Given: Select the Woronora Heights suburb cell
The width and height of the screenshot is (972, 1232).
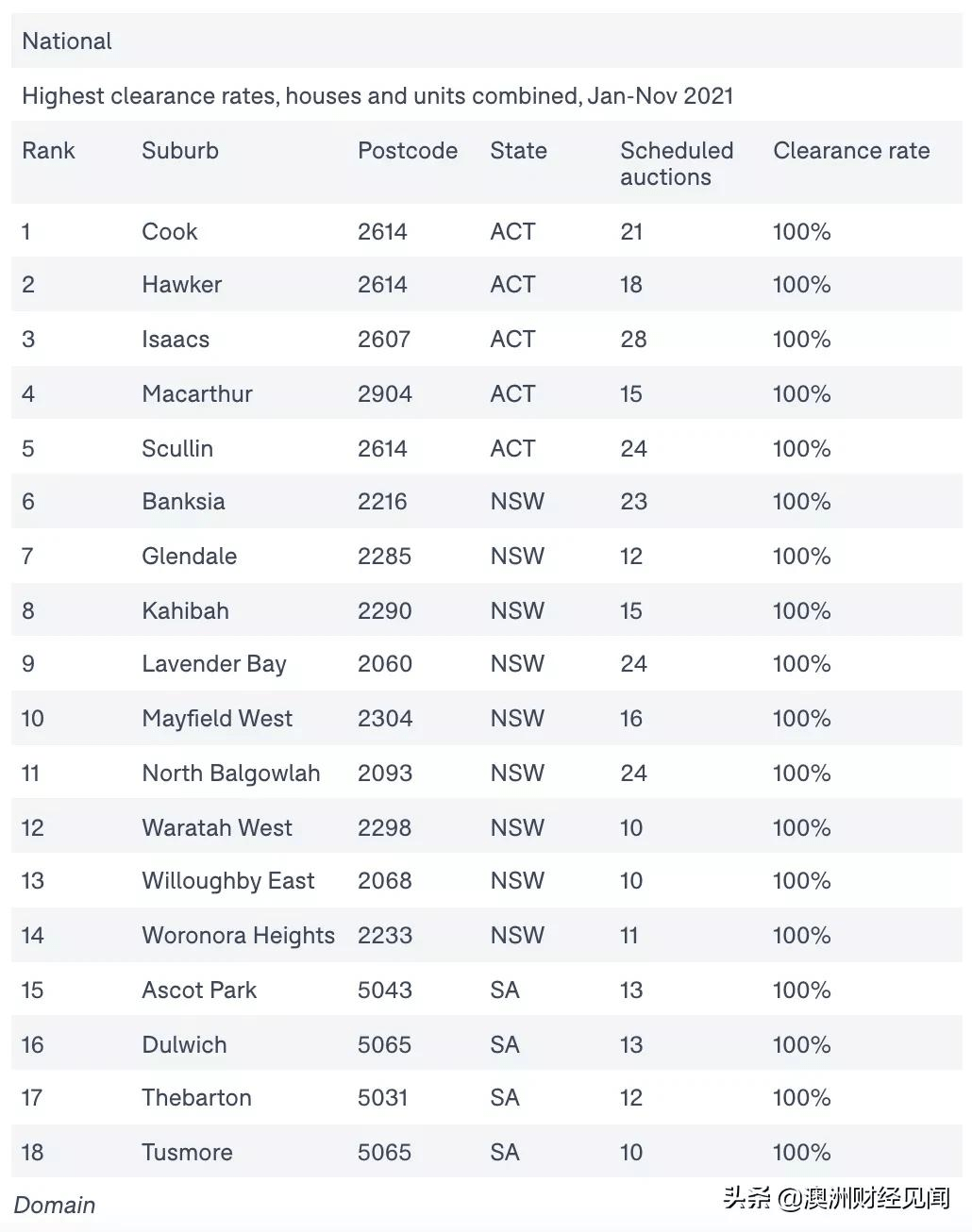Looking at the screenshot, I should coord(238,936).
